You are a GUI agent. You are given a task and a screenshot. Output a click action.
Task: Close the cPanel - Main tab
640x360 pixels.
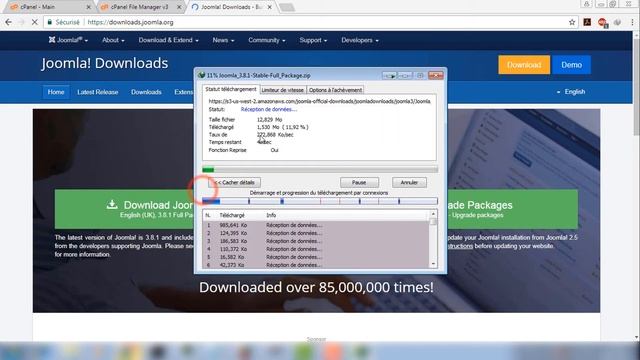[89, 7]
